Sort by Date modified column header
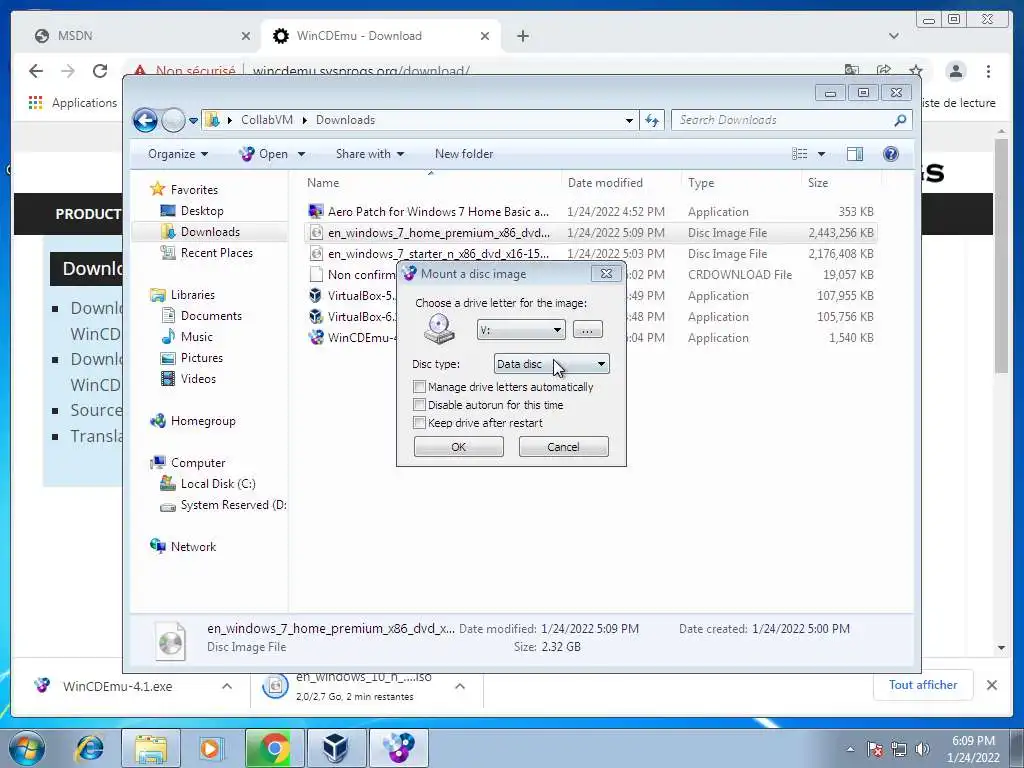 [x=620, y=183]
